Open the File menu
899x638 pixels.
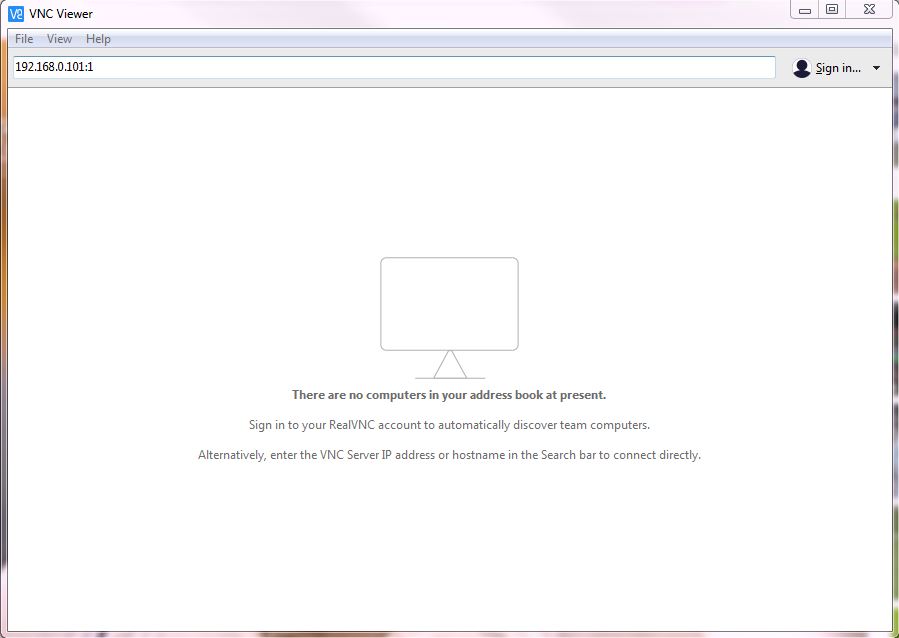(24, 39)
